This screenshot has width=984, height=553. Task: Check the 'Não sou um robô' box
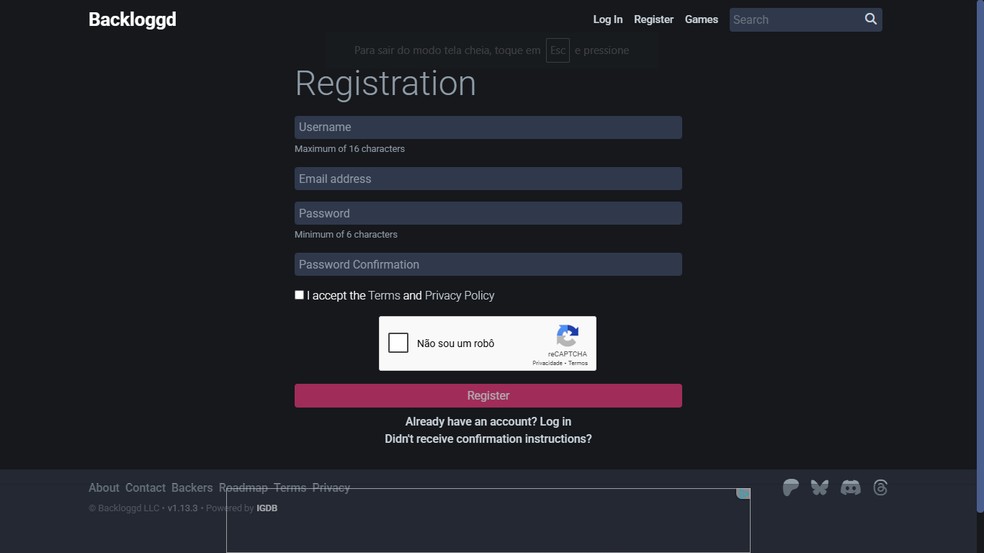click(x=398, y=343)
